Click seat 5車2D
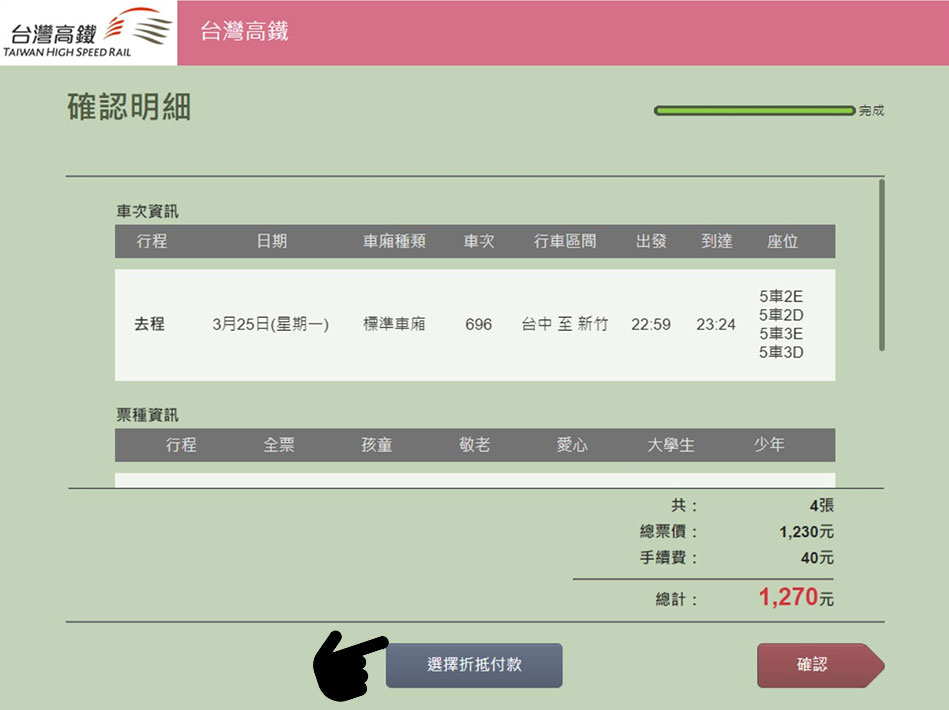The width and height of the screenshot is (949, 710). pos(781,315)
